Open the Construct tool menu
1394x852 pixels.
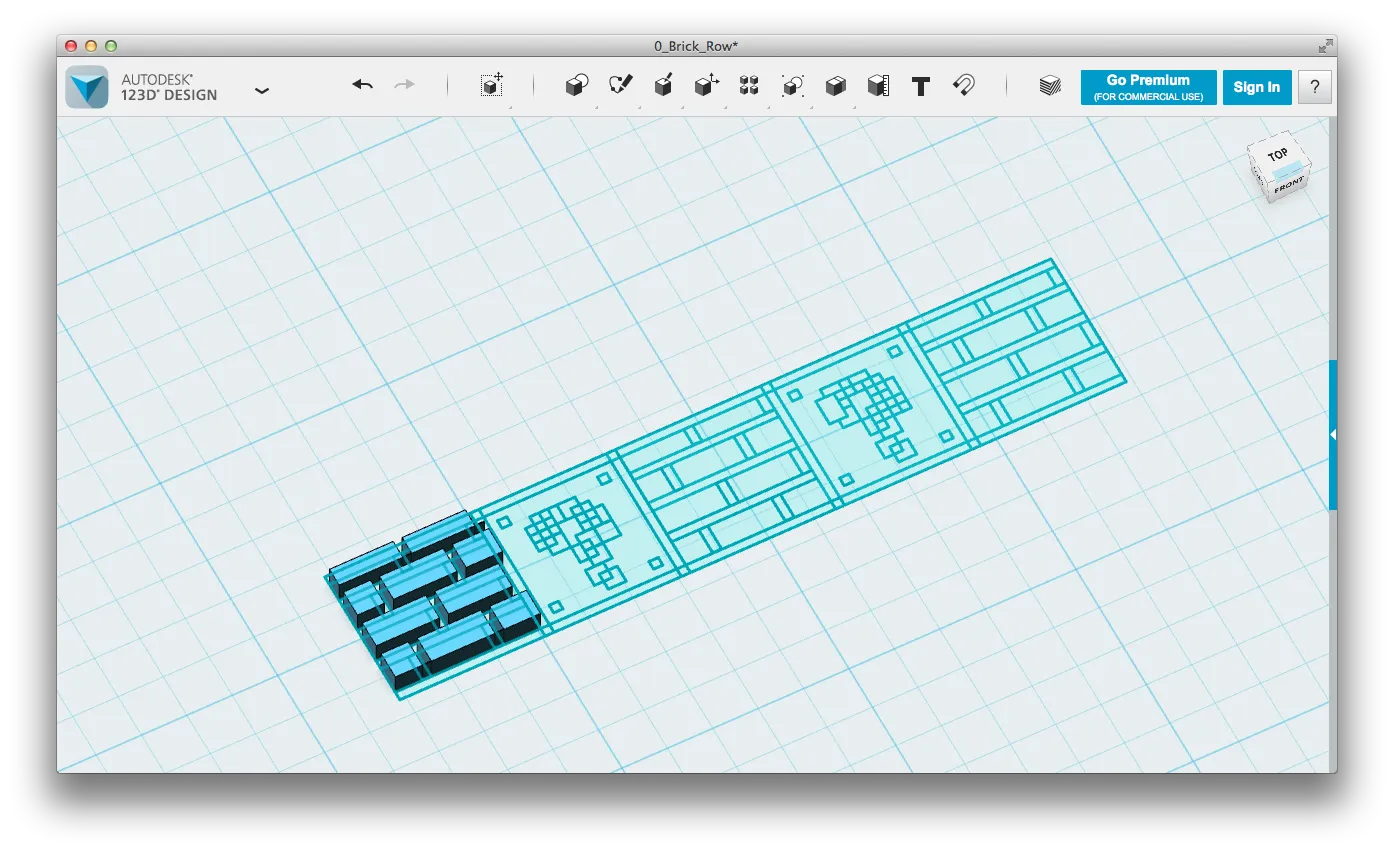663,86
